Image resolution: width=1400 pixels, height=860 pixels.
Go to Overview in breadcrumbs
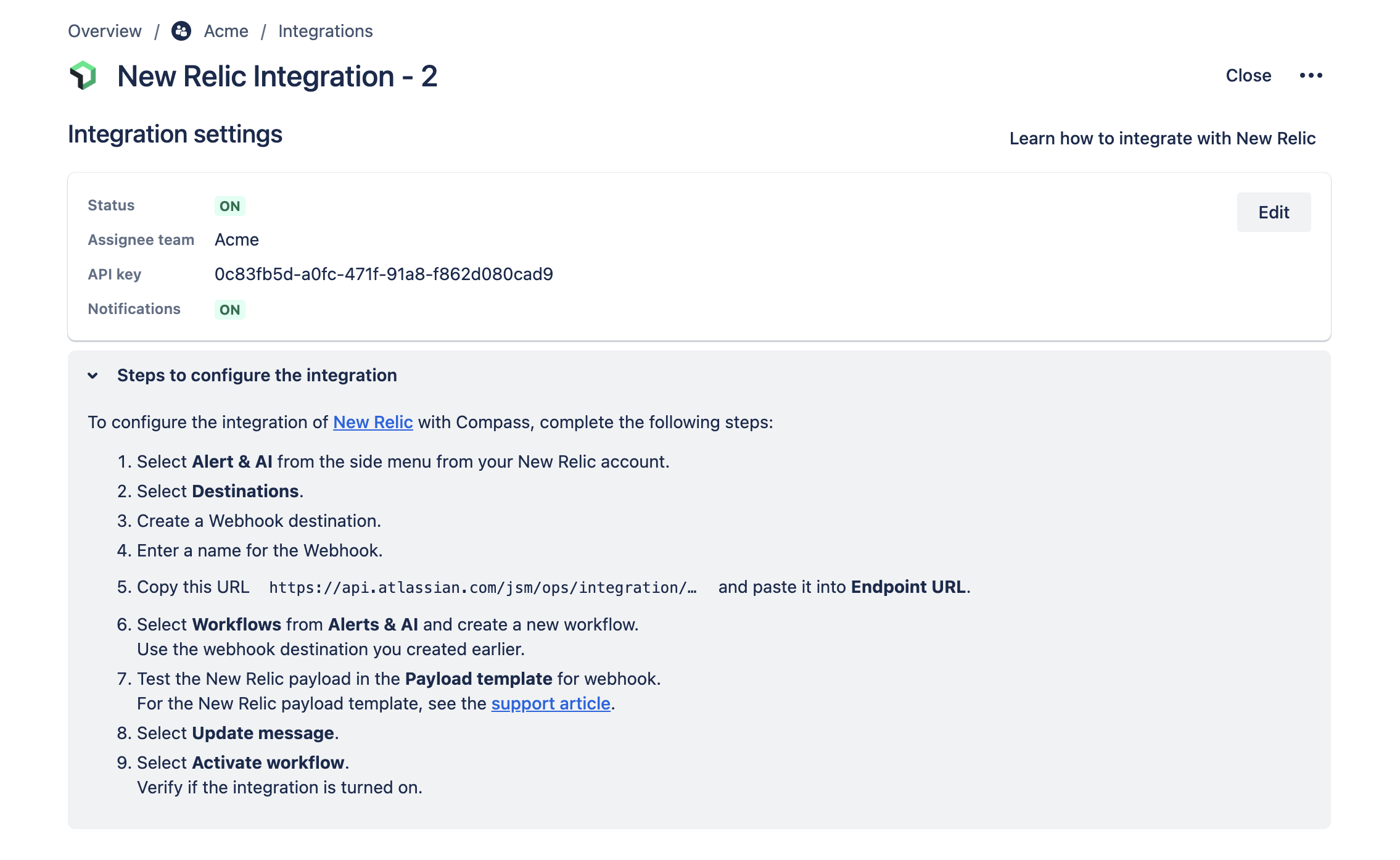(x=105, y=31)
